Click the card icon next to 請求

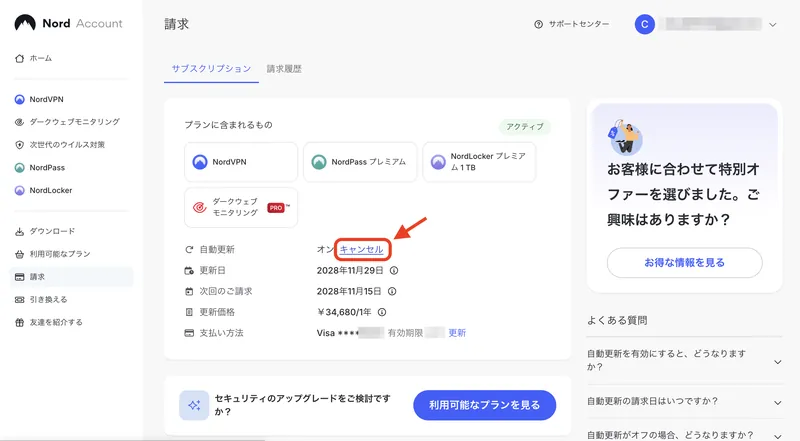point(19,277)
